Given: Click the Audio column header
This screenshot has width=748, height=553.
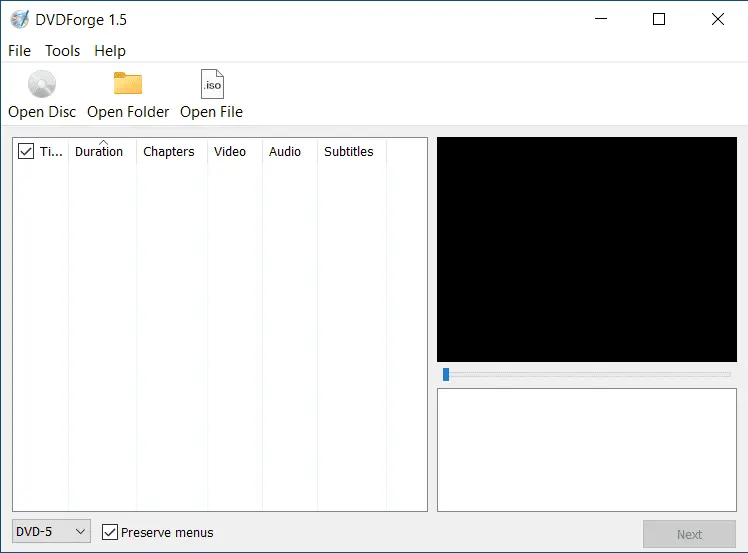Looking at the screenshot, I should click(285, 152).
